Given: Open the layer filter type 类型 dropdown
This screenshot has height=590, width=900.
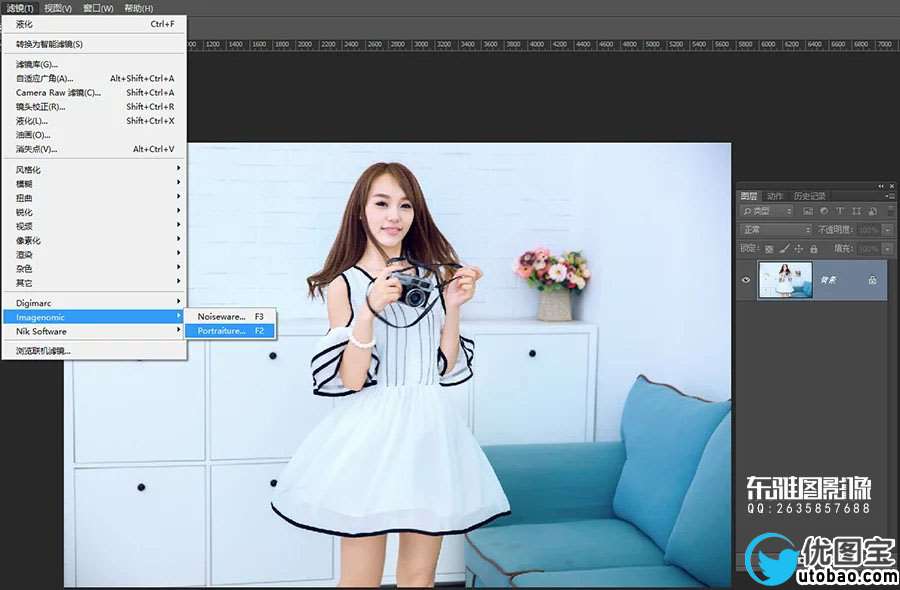Looking at the screenshot, I should 766,211.
